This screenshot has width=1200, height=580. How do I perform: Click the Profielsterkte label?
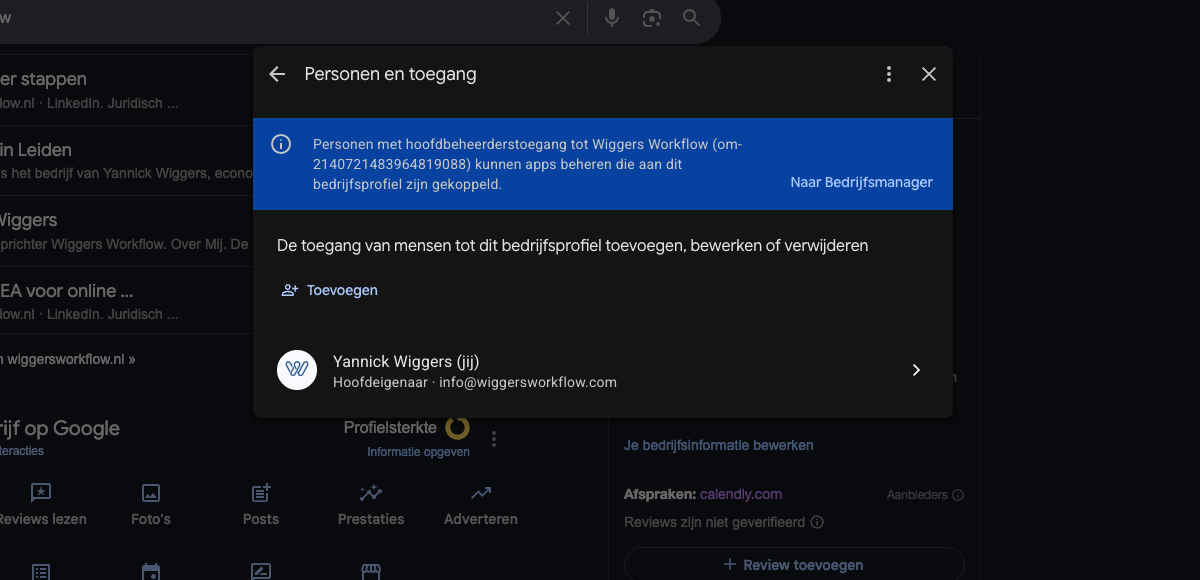[390, 427]
